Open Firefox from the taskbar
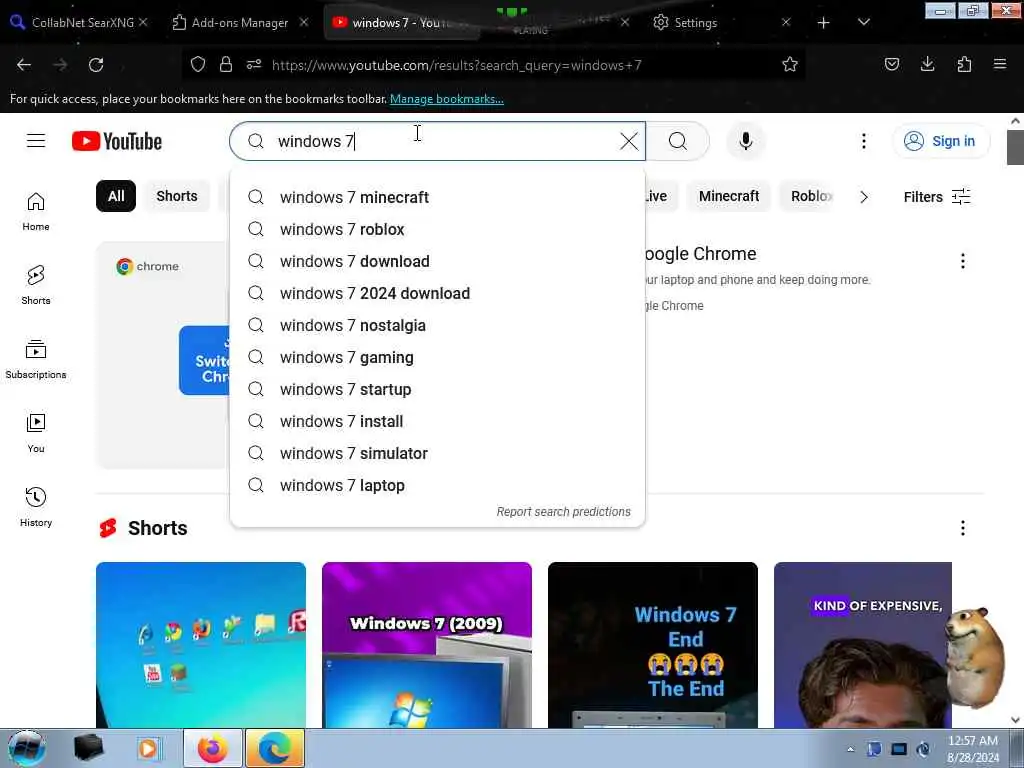The height and width of the screenshot is (768, 1024). [x=213, y=748]
